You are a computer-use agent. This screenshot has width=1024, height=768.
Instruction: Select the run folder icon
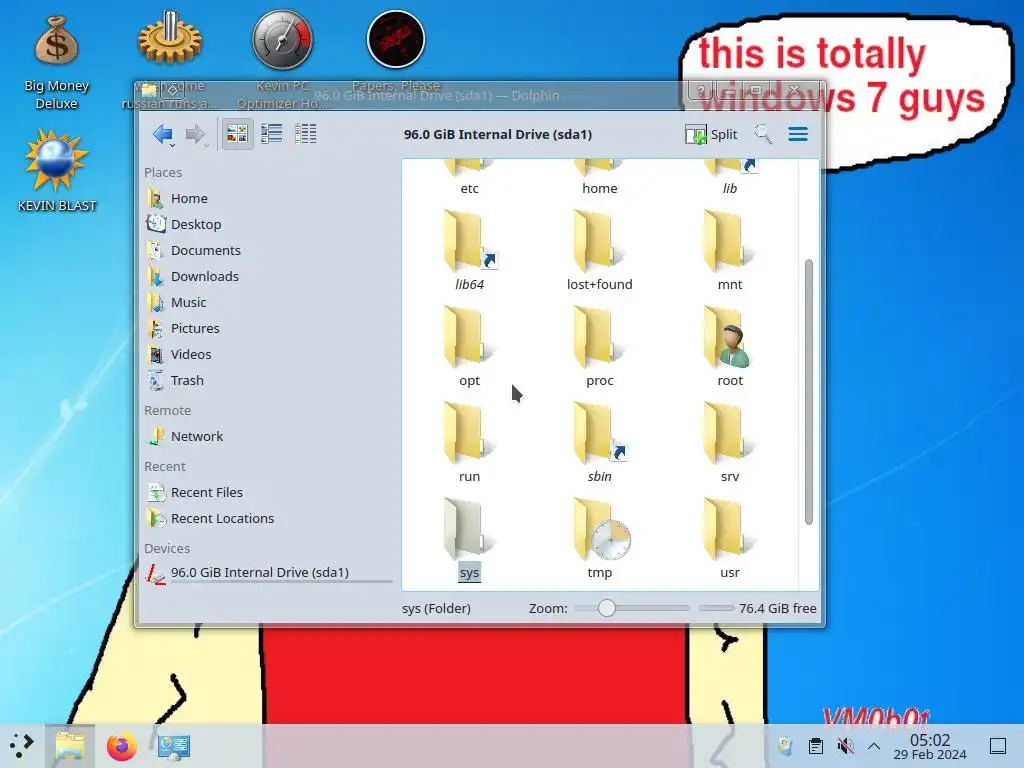(468, 433)
